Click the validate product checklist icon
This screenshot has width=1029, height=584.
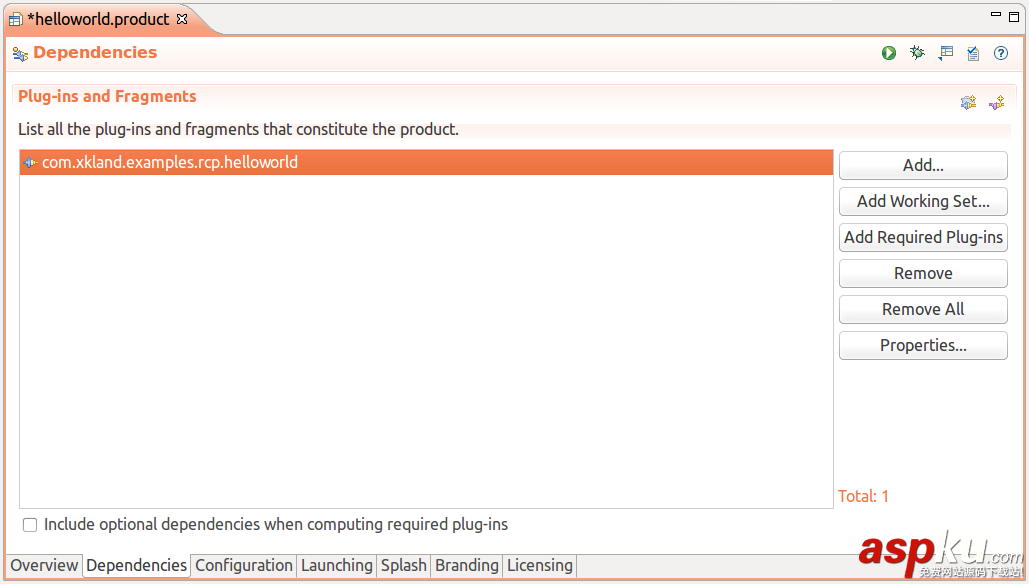[973, 53]
